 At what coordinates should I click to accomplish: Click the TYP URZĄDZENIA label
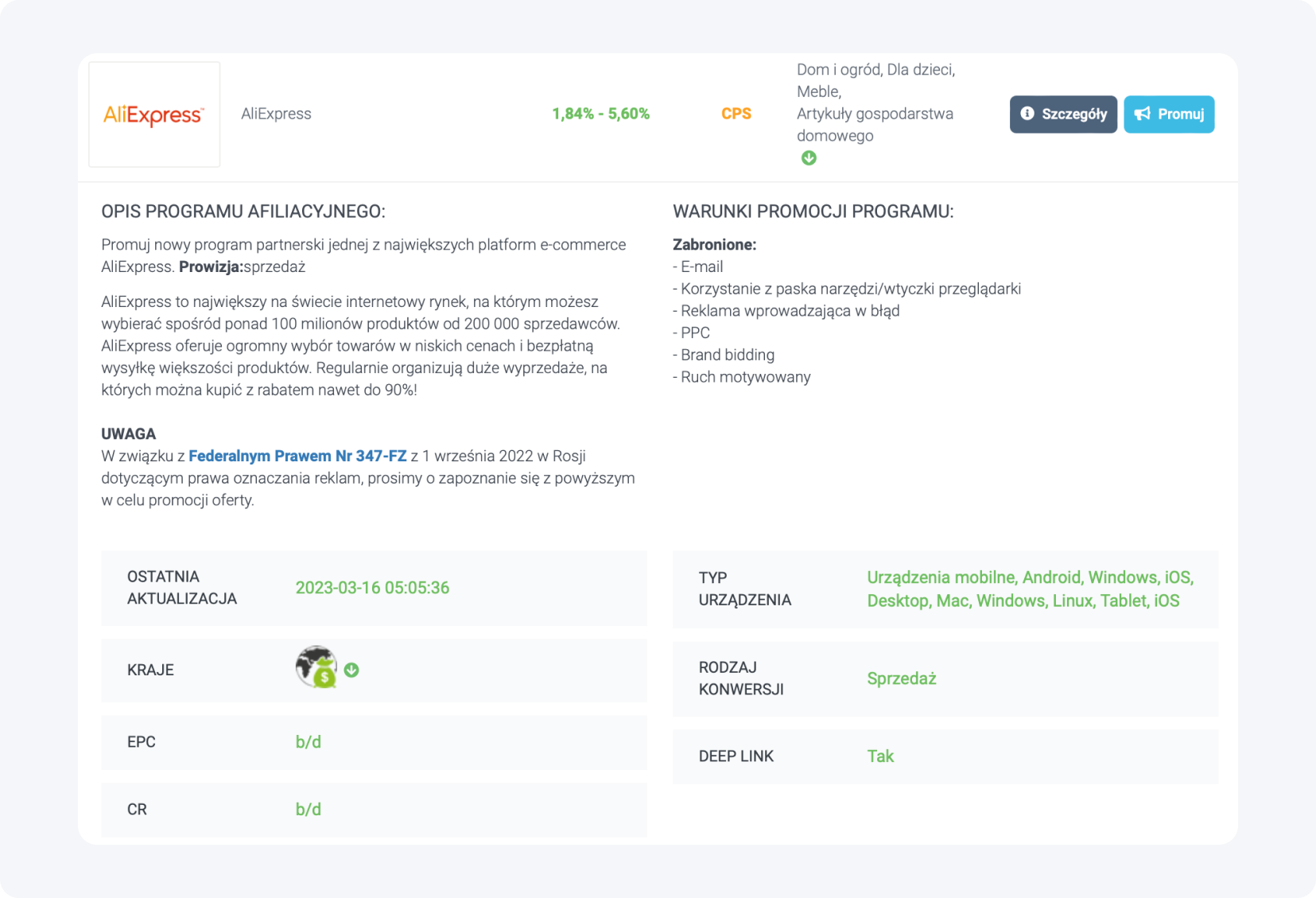pyautogui.click(x=745, y=589)
